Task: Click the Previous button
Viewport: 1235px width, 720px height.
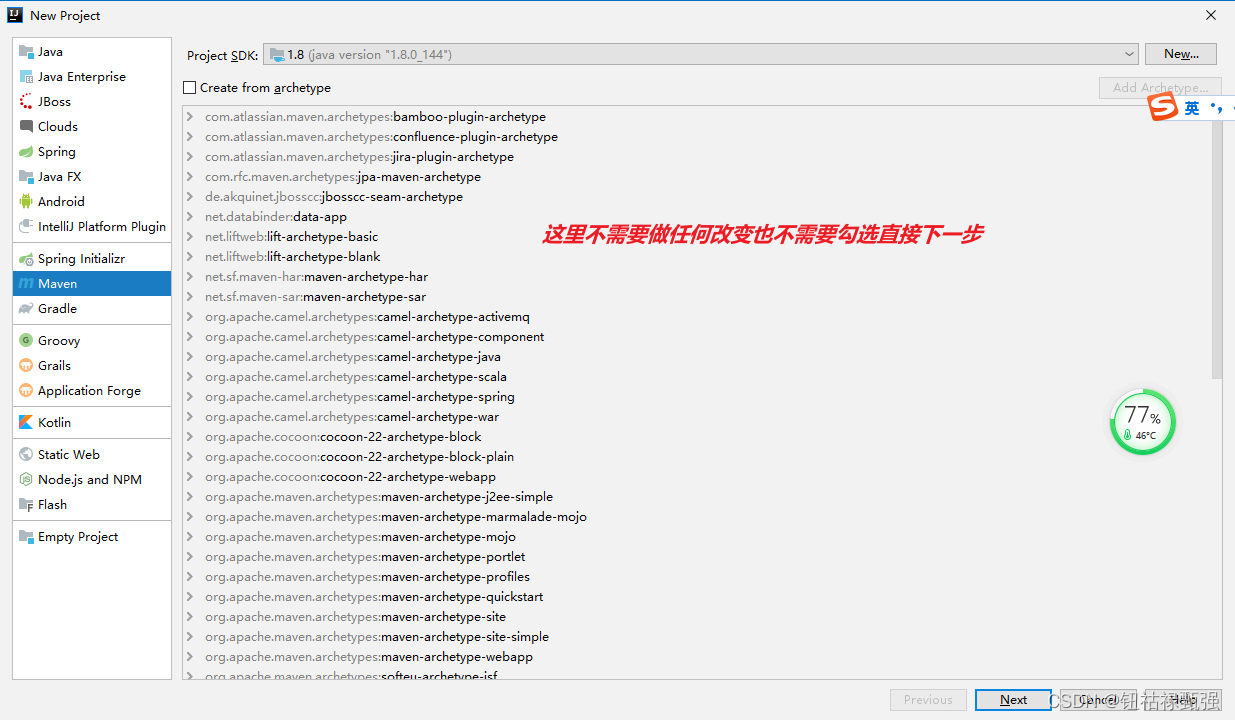Action: (x=928, y=700)
